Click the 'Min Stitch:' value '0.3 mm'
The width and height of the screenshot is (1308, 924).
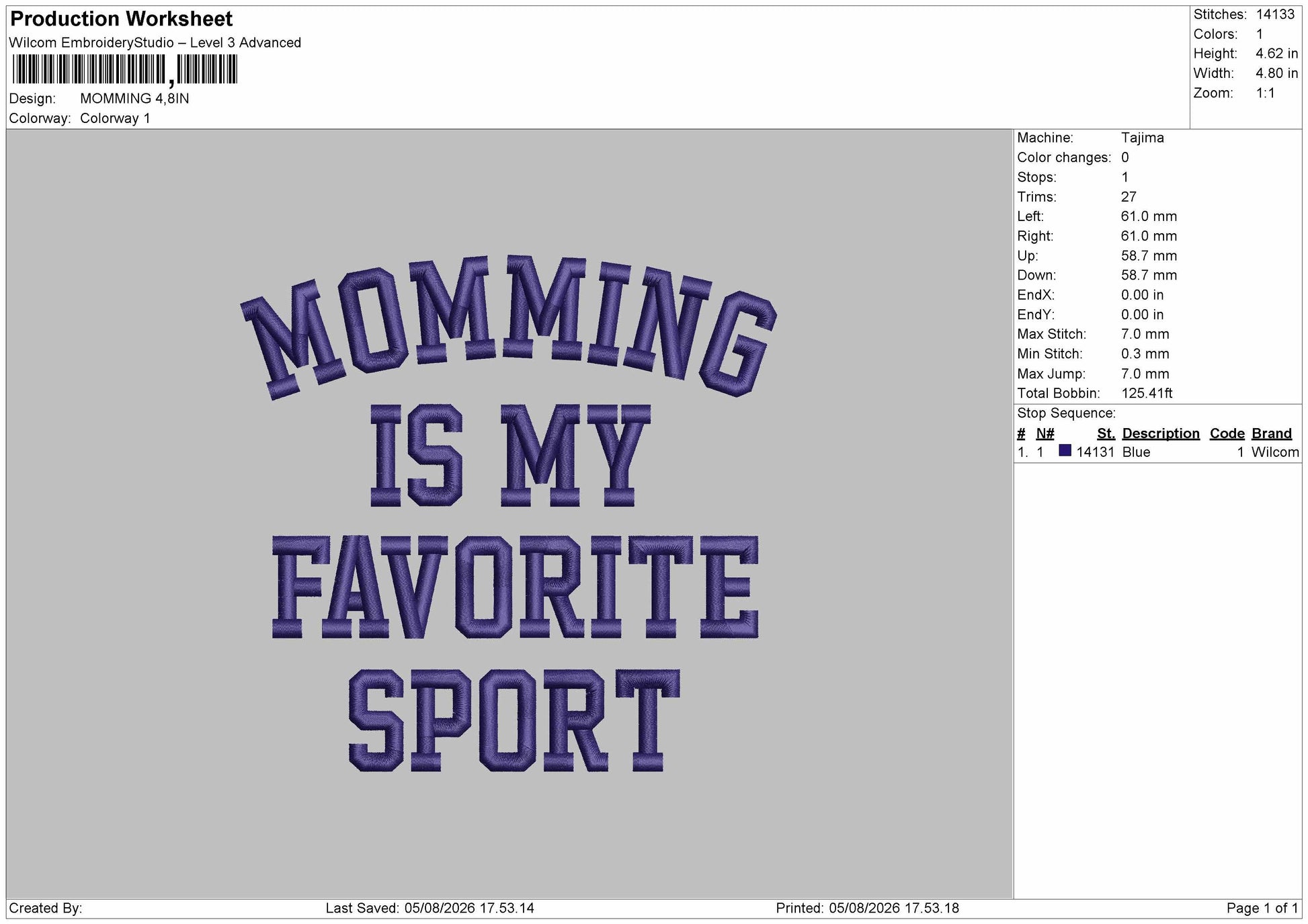pos(1145,353)
